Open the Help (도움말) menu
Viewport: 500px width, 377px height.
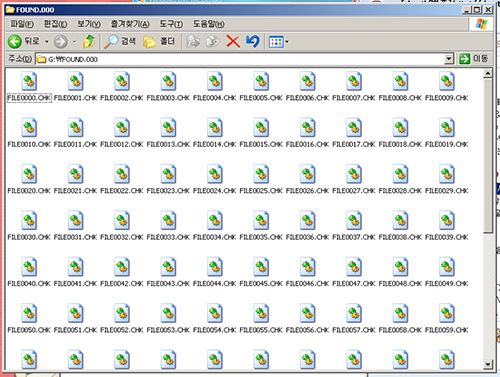(x=209, y=24)
